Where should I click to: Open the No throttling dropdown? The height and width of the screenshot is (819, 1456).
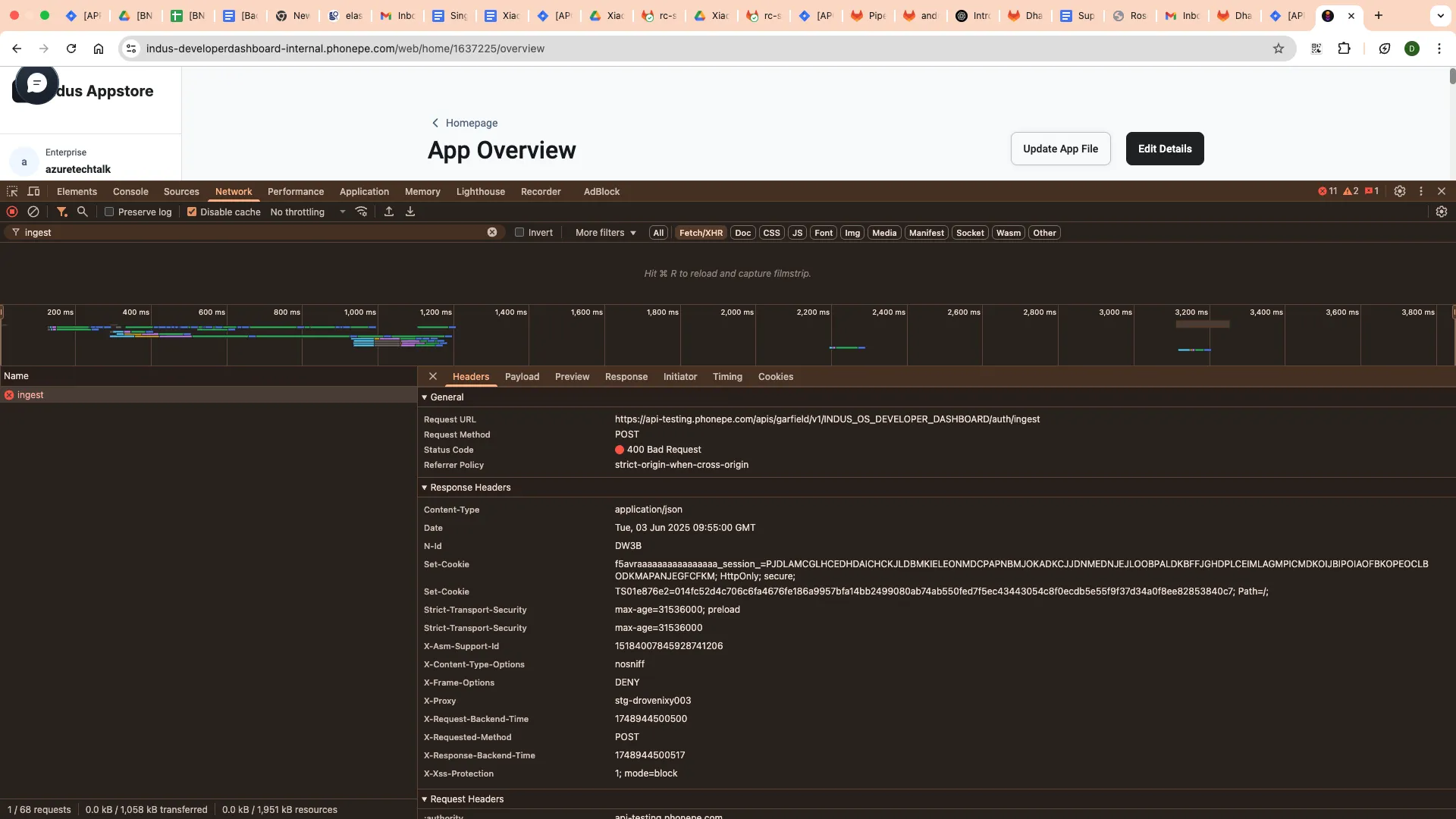tap(308, 212)
